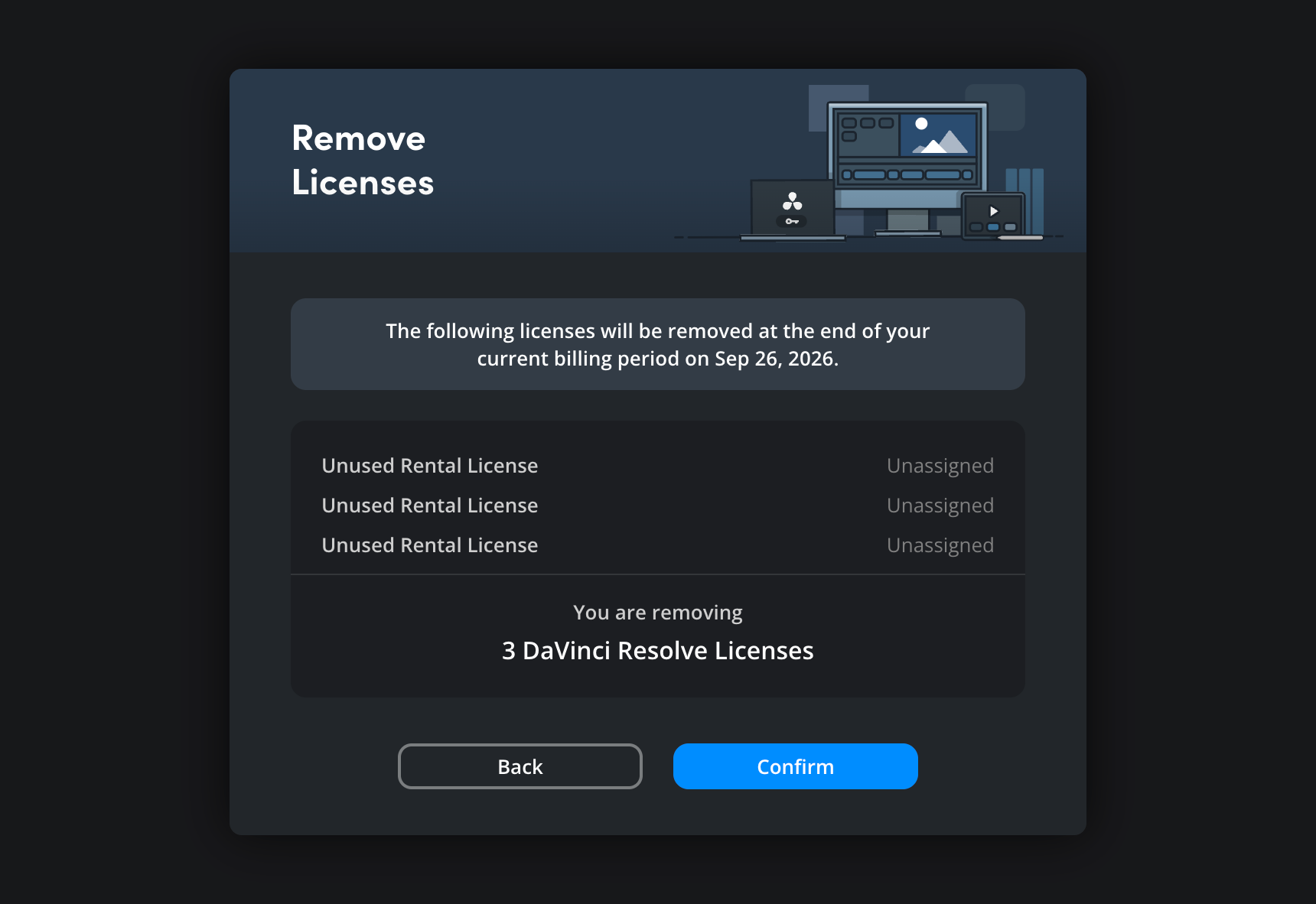1316x904 pixels.
Task: Select the "3 DaVinci Resolve Licenses" summary text
Action: click(x=658, y=651)
